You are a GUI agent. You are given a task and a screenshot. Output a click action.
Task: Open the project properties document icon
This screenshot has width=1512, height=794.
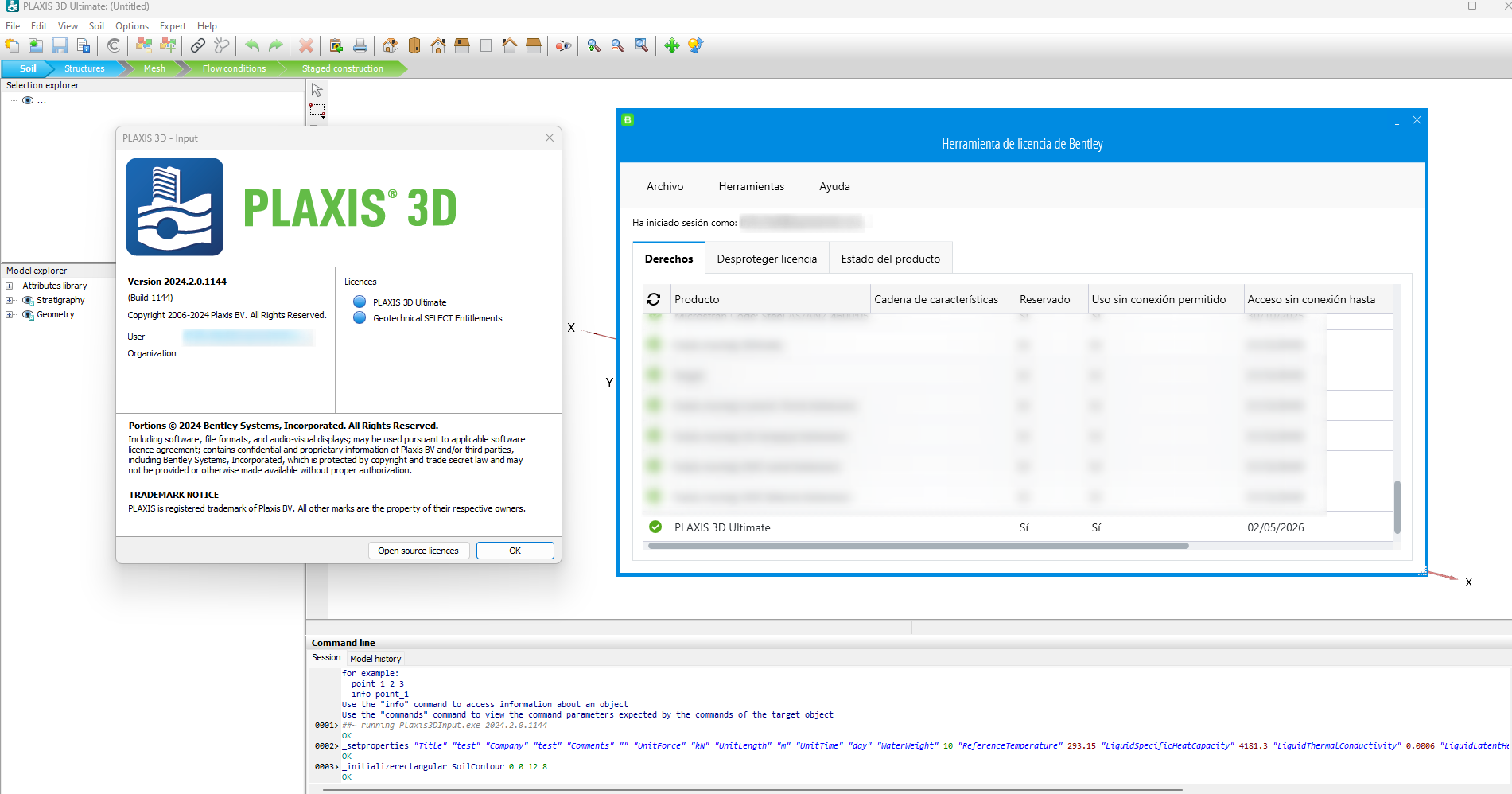tap(84, 45)
